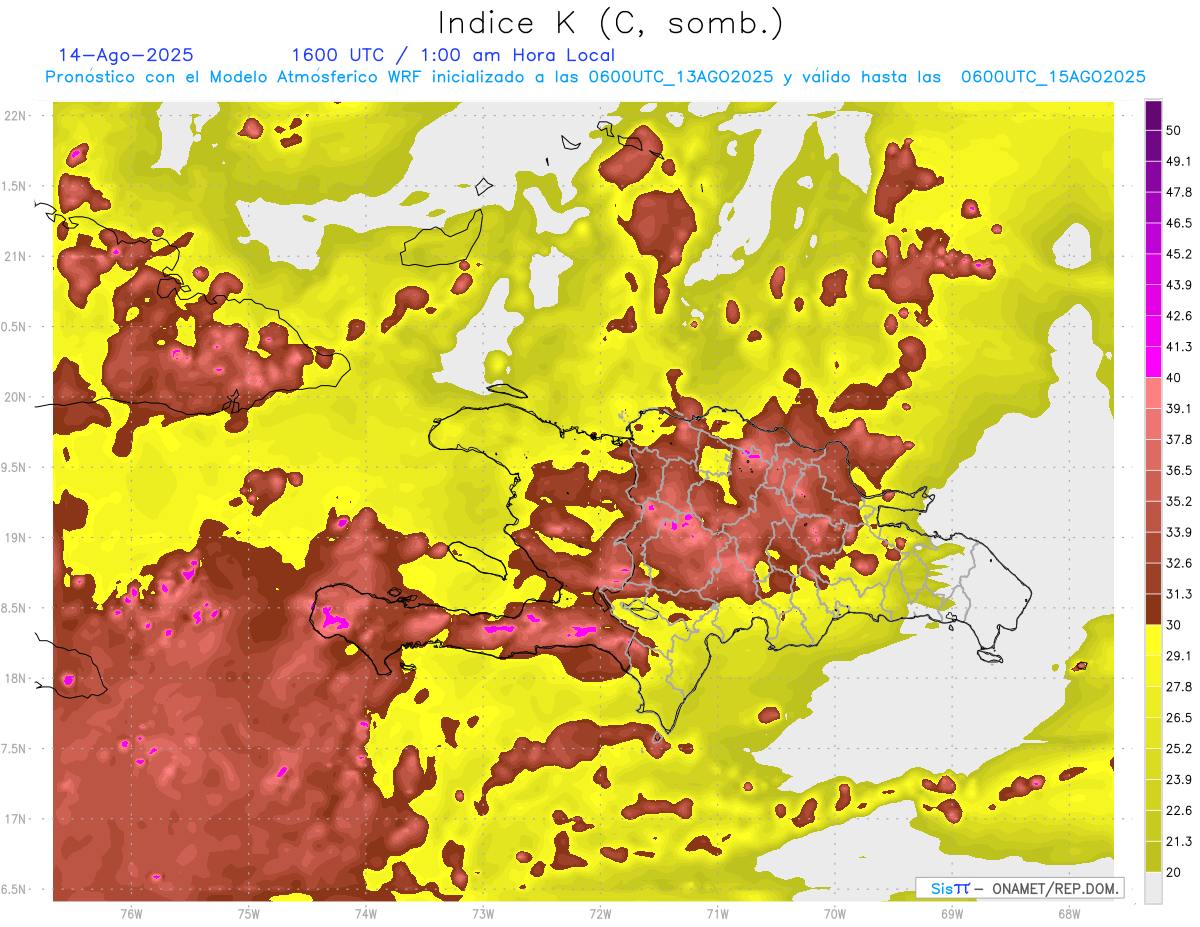Image resolution: width=1200 pixels, height=927 pixels.
Task: Click the "70W" longitude axis label
Action: 835,914
